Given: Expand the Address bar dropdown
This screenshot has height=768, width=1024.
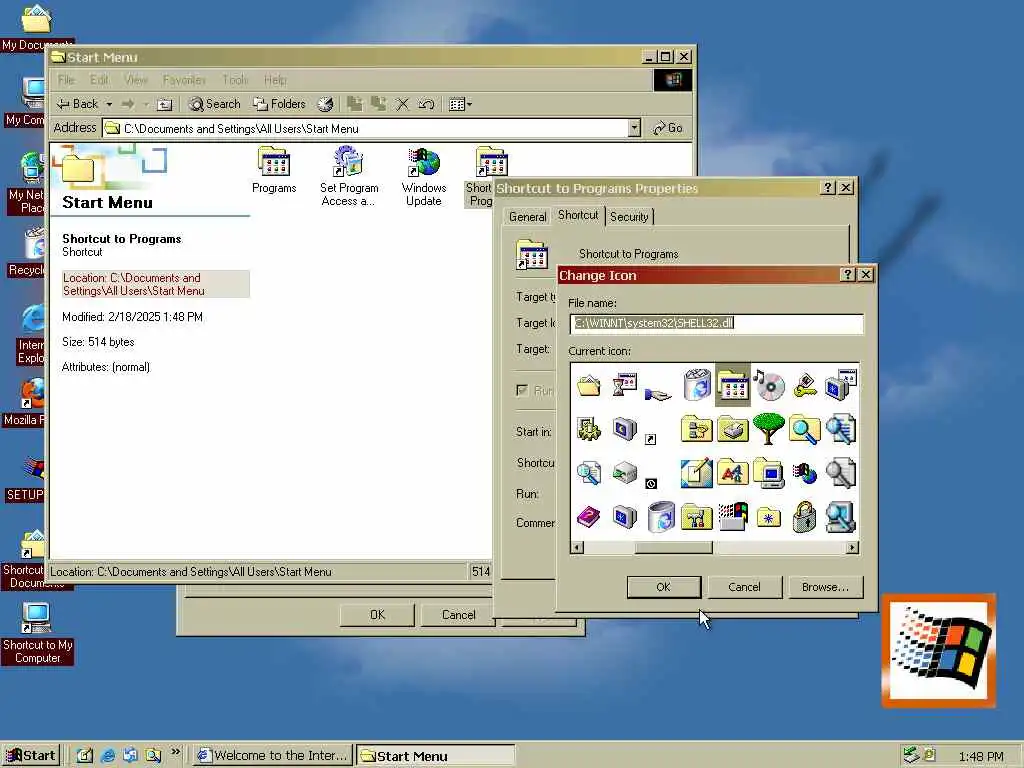Looking at the screenshot, I should pos(634,128).
